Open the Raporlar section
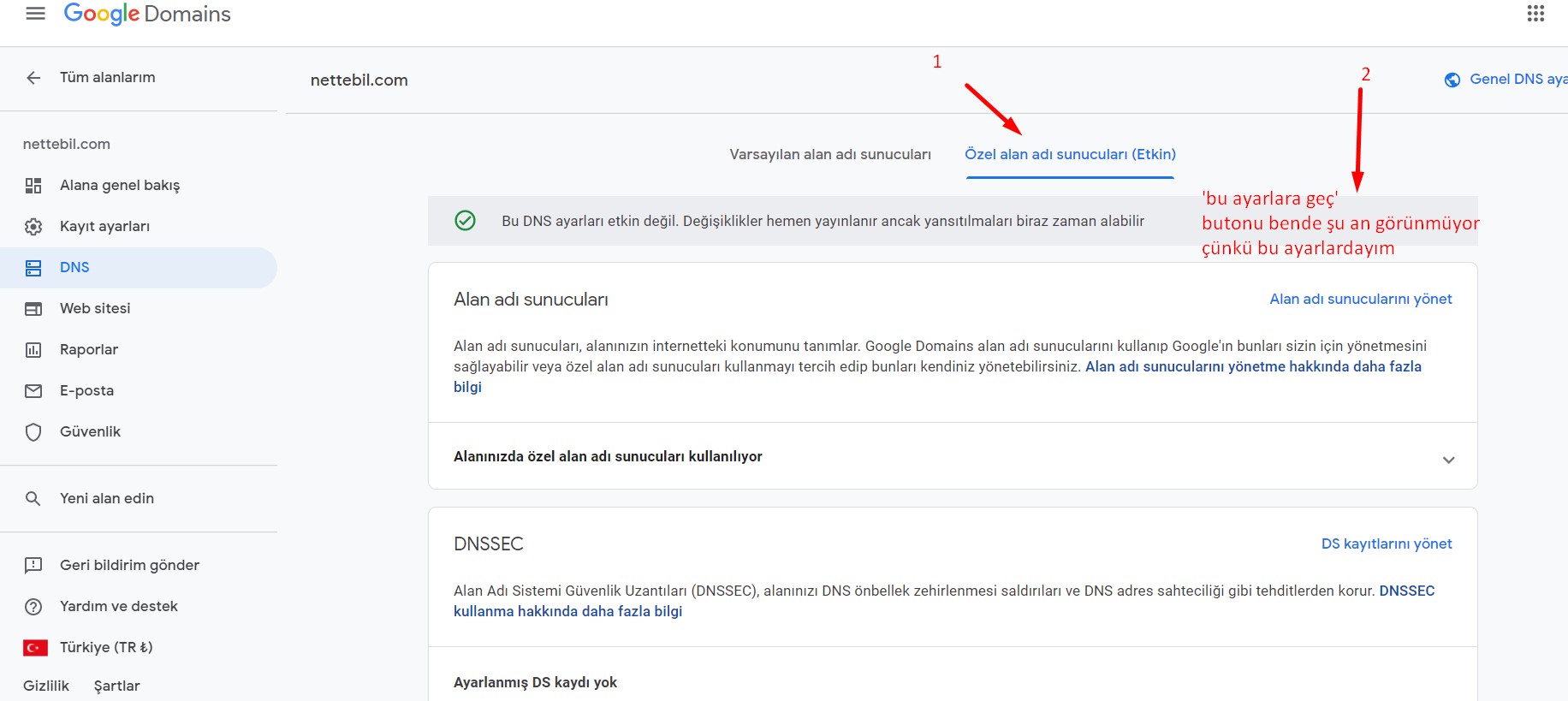 [x=89, y=349]
